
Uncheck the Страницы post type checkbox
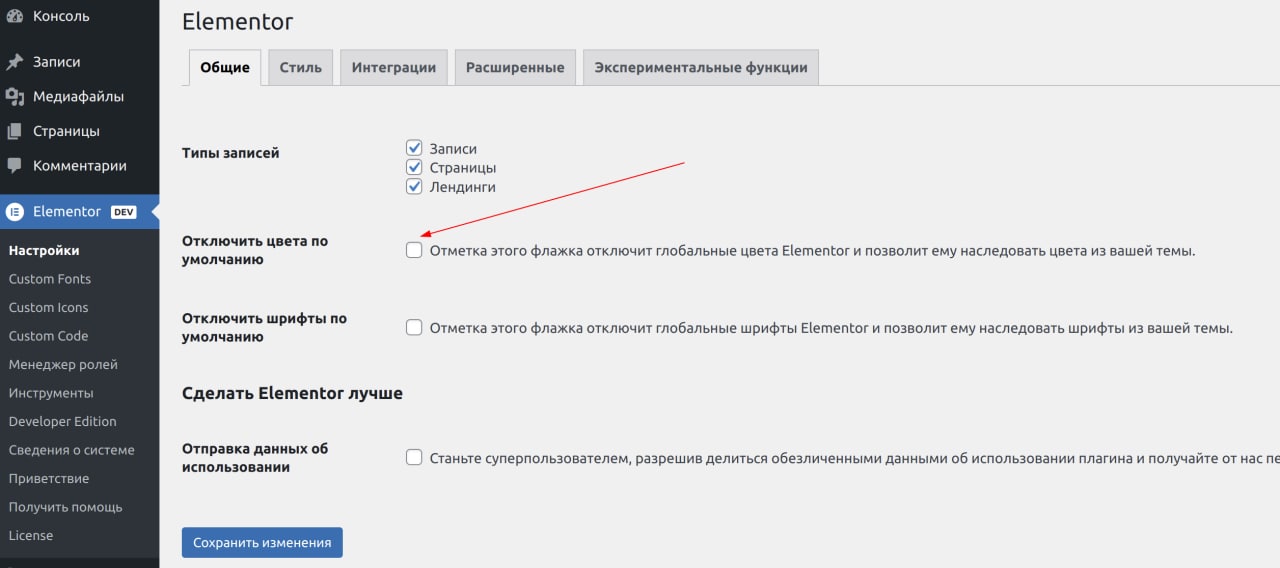(x=414, y=167)
